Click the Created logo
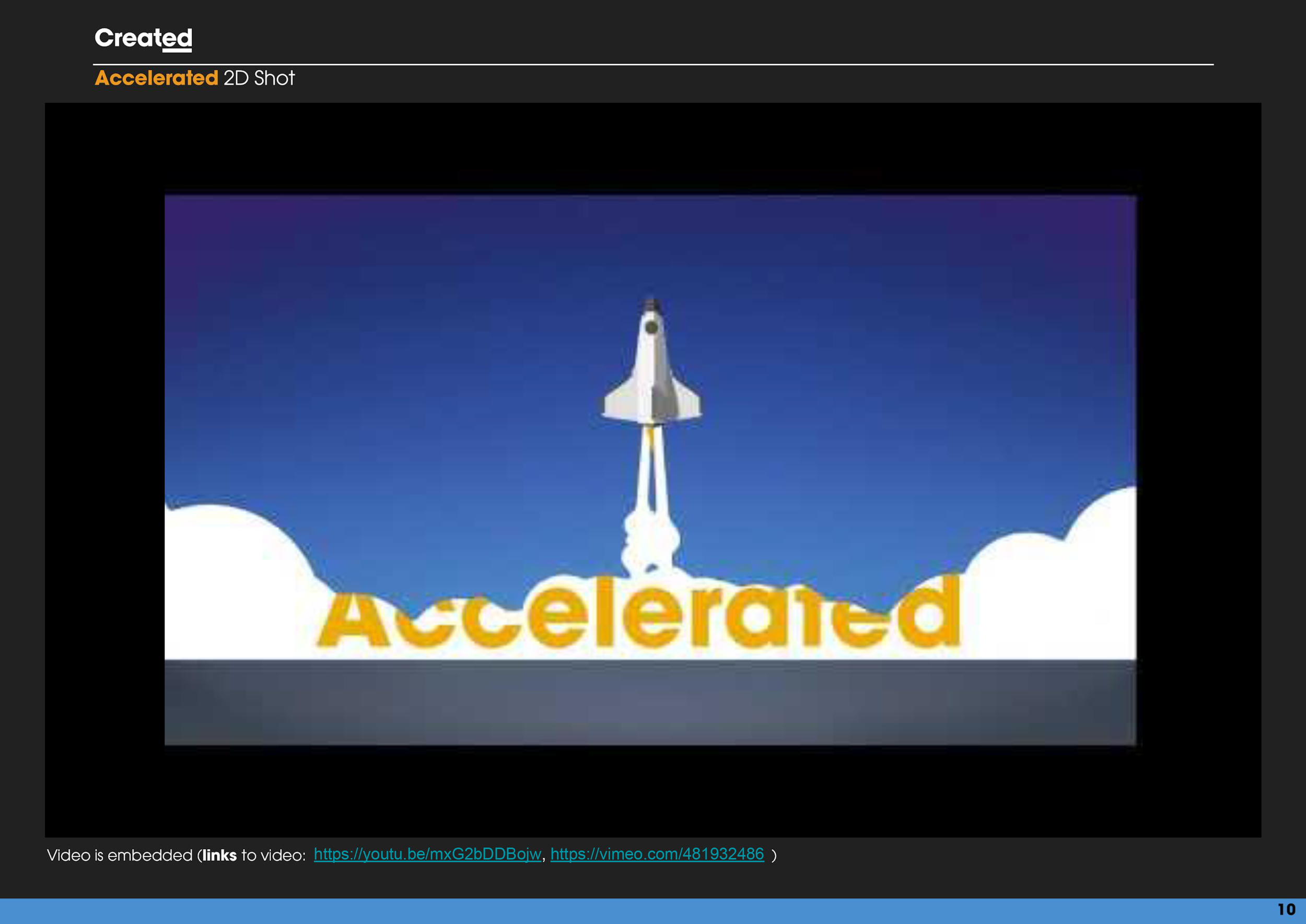Image resolution: width=1306 pixels, height=924 pixels. [x=144, y=39]
